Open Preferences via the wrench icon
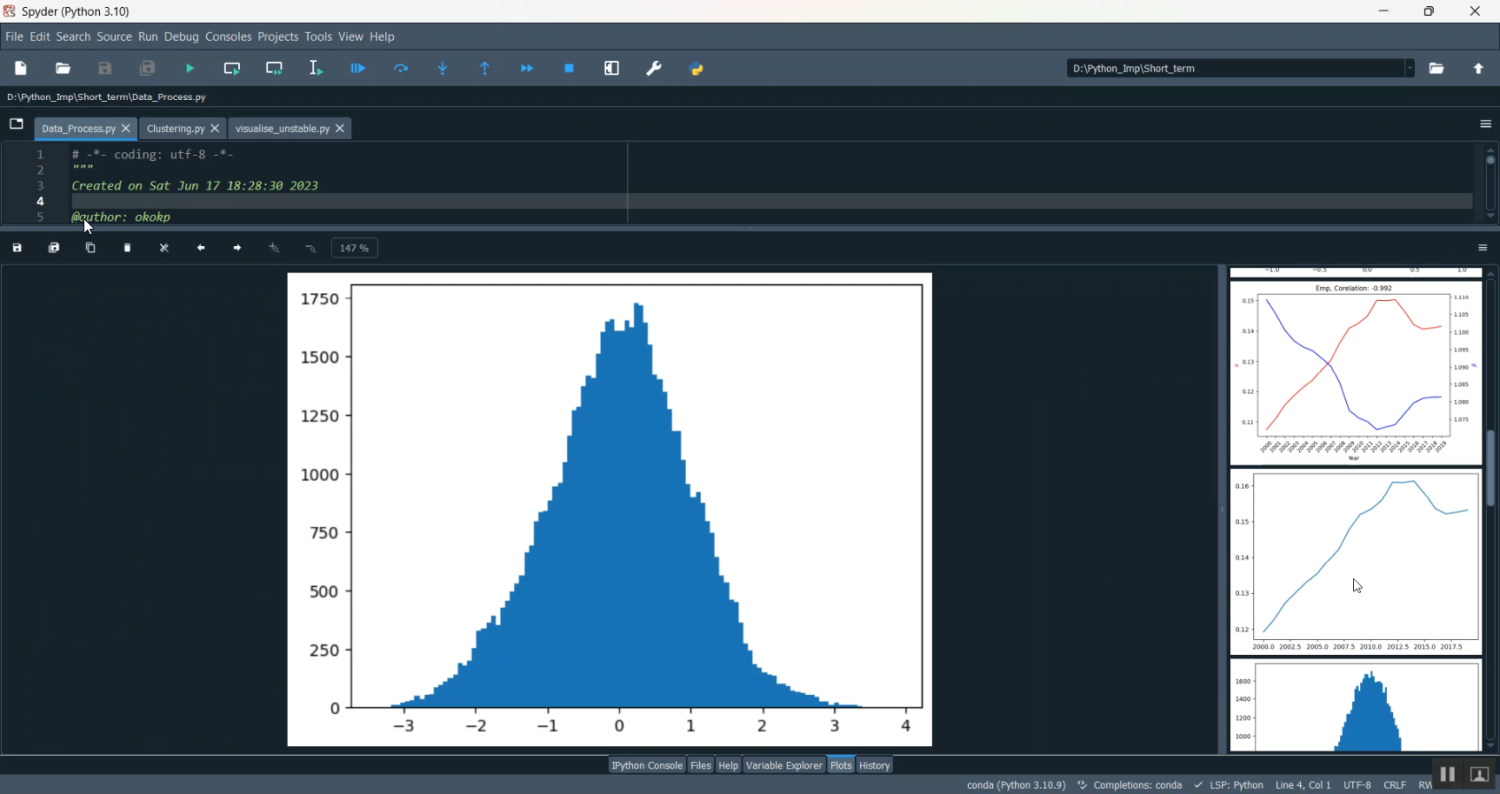 click(654, 69)
